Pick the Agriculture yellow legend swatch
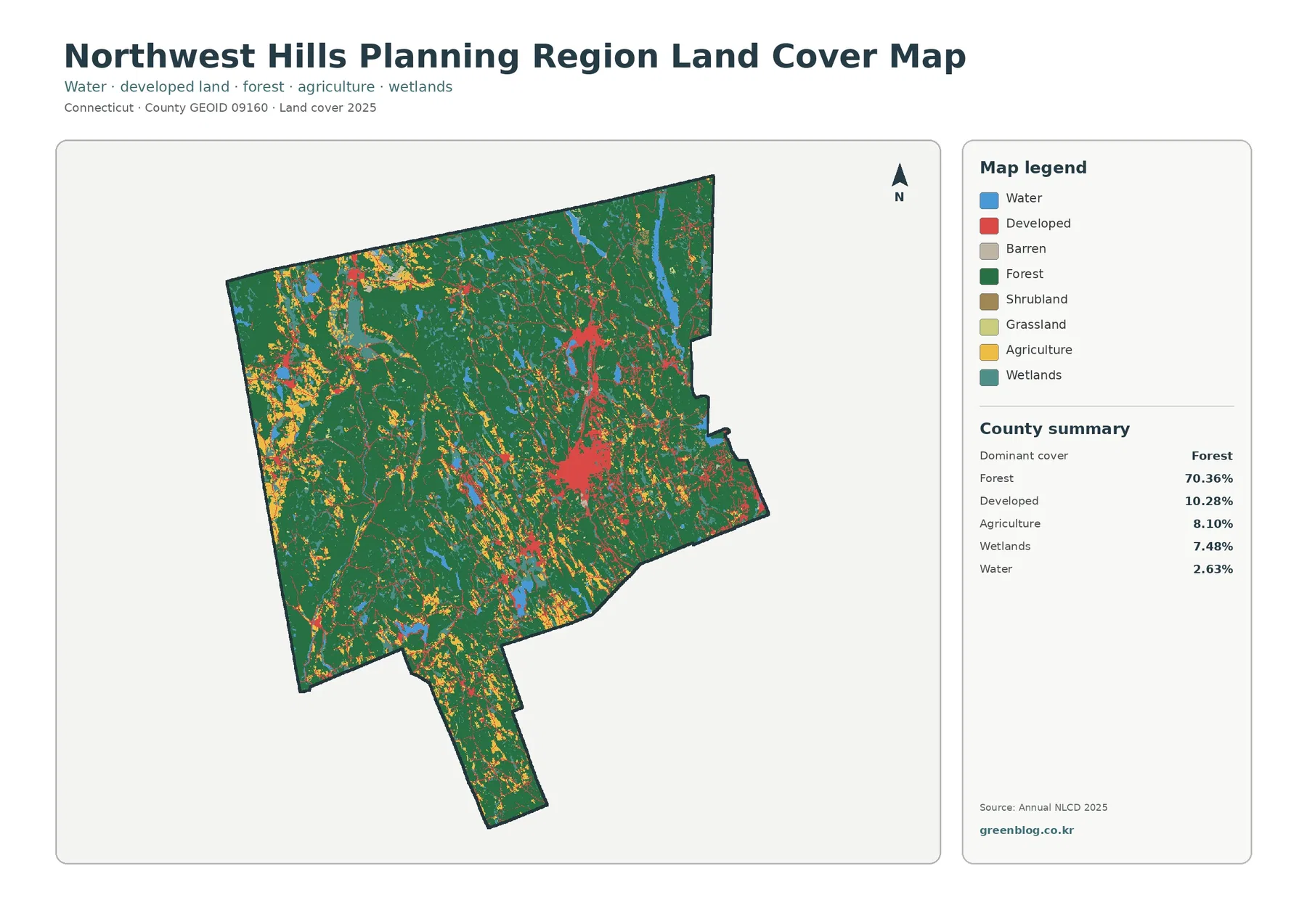The height and width of the screenshot is (924, 1307). tap(989, 352)
